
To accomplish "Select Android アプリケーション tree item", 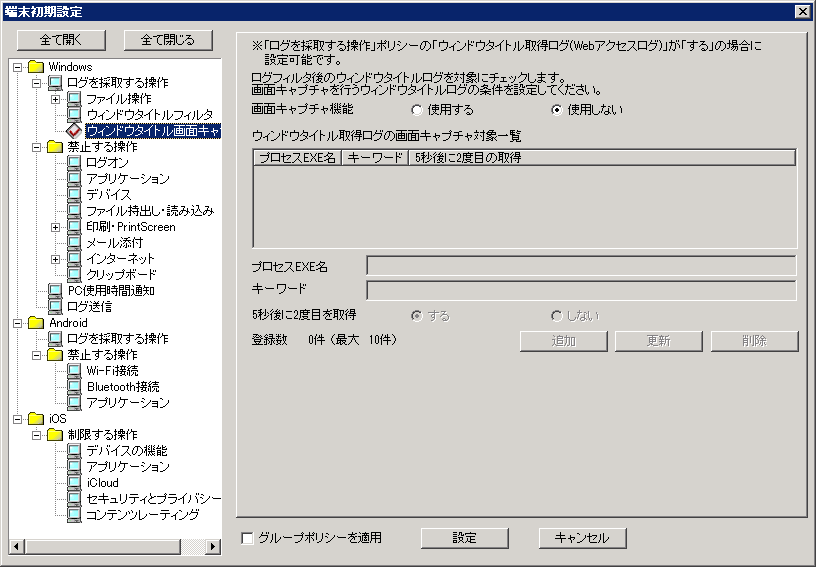I will coord(128,403).
